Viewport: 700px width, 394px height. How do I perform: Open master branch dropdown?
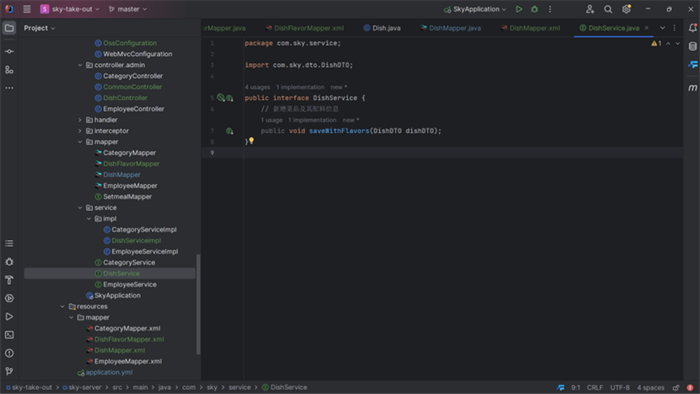(x=128, y=9)
